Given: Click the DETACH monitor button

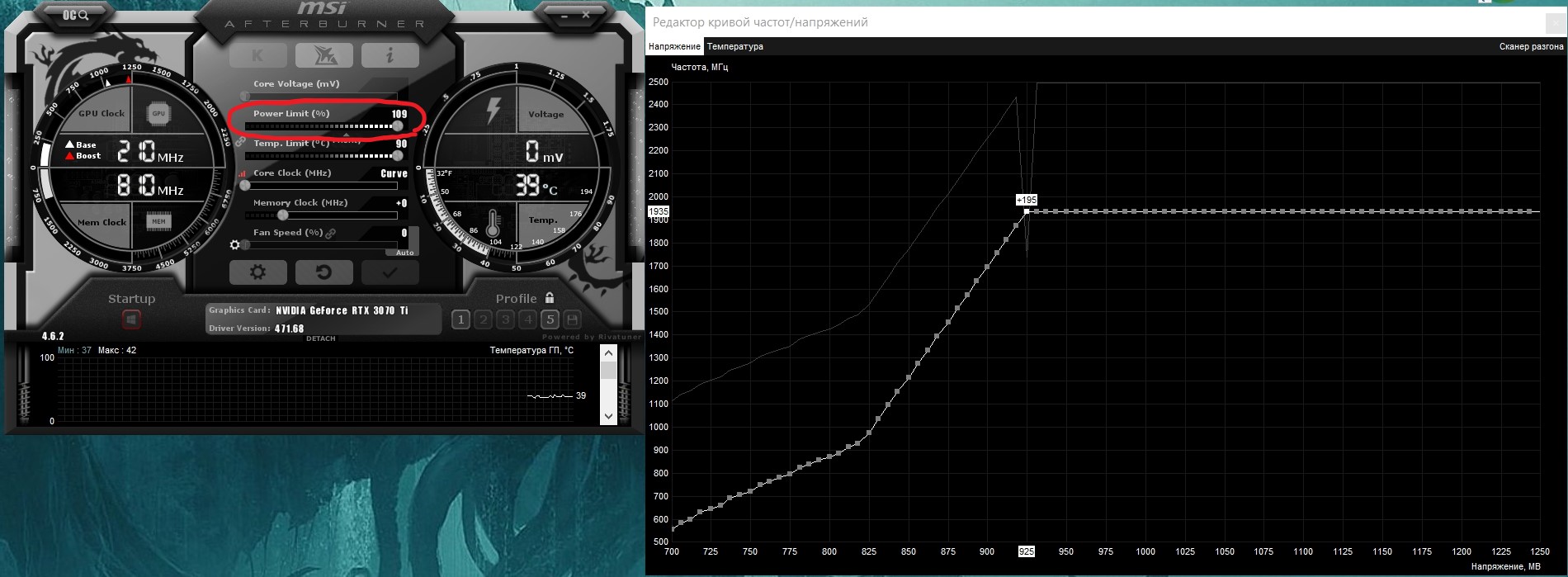Looking at the screenshot, I should tap(321, 338).
